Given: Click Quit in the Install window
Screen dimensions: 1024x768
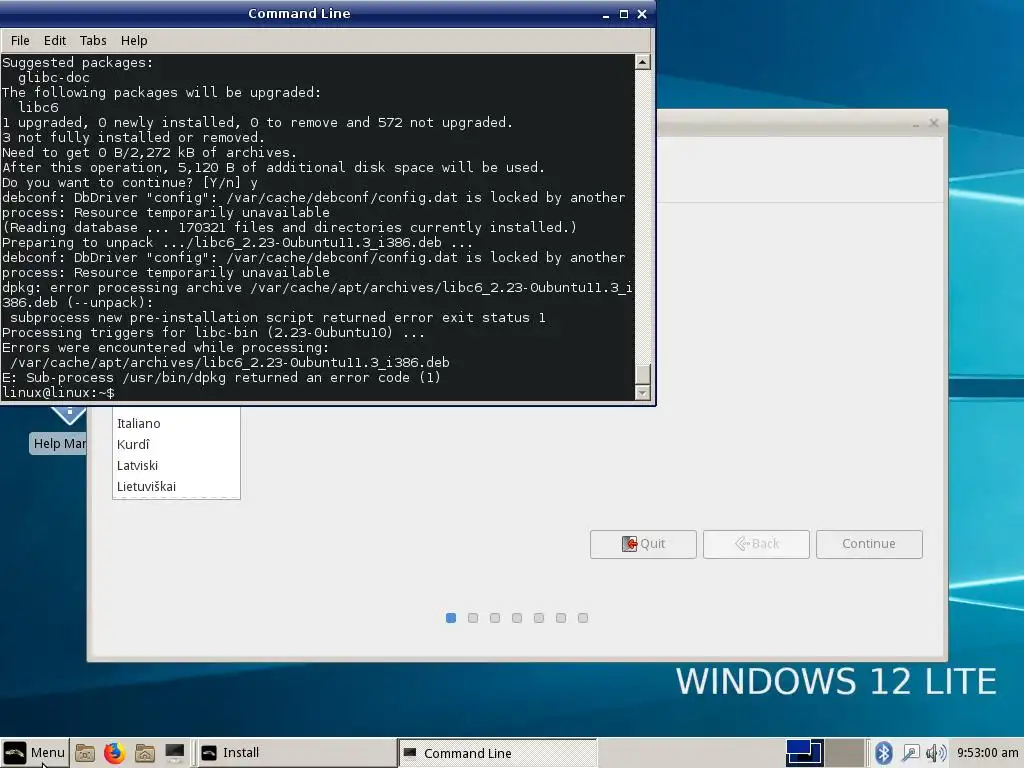Looking at the screenshot, I should (643, 544).
